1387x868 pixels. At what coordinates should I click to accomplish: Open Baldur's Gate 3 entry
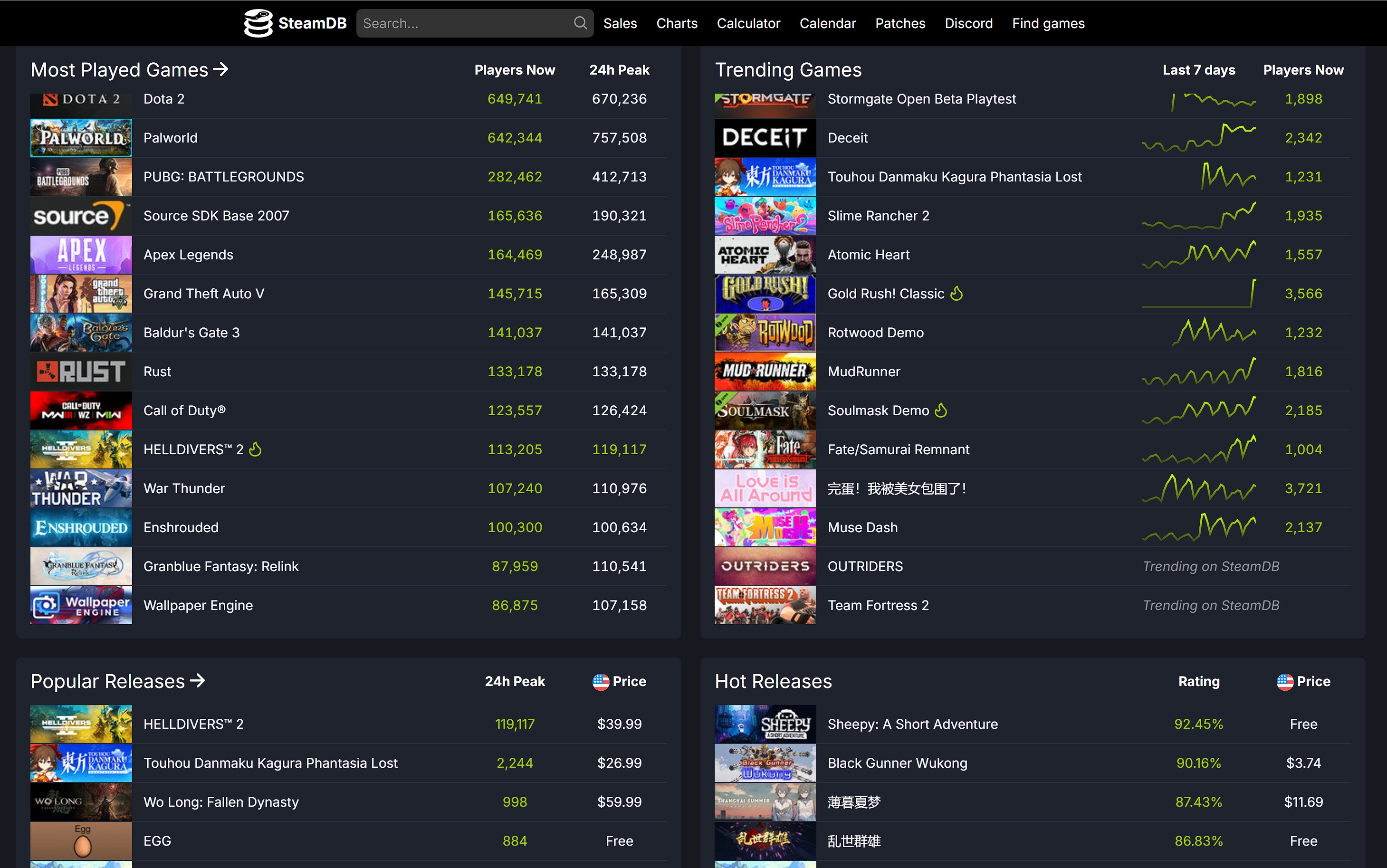[191, 333]
